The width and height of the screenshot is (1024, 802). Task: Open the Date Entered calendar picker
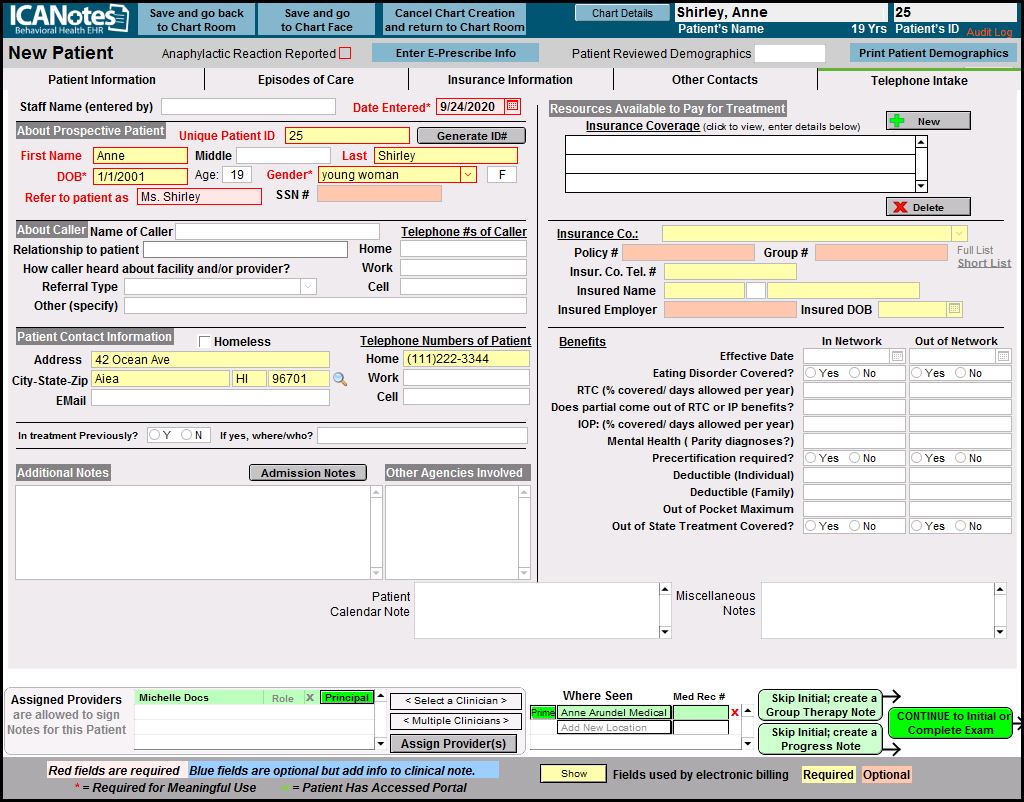tap(513, 106)
